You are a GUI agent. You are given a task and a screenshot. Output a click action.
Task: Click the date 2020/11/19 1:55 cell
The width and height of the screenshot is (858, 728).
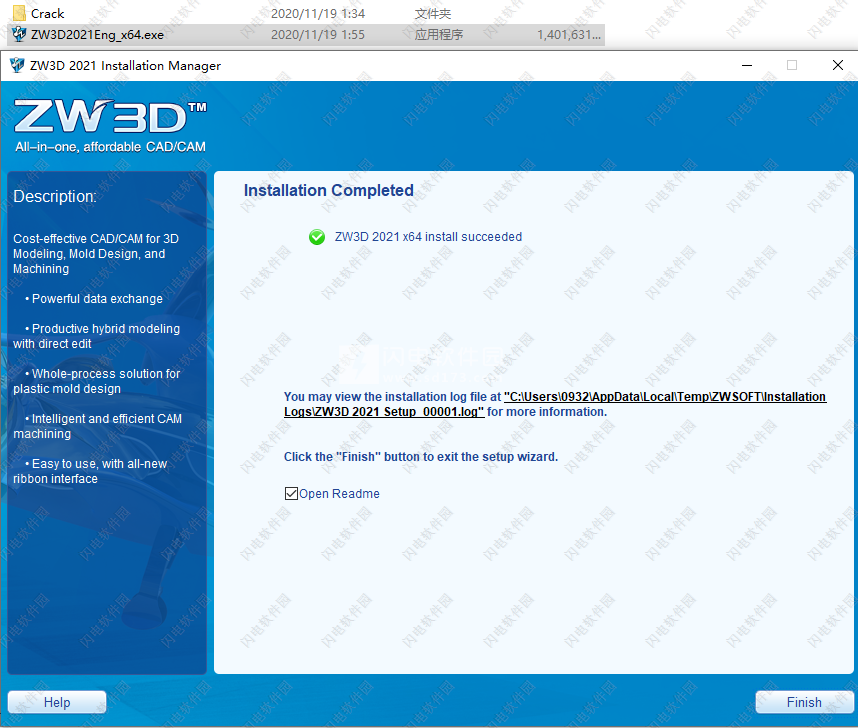[x=318, y=35]
